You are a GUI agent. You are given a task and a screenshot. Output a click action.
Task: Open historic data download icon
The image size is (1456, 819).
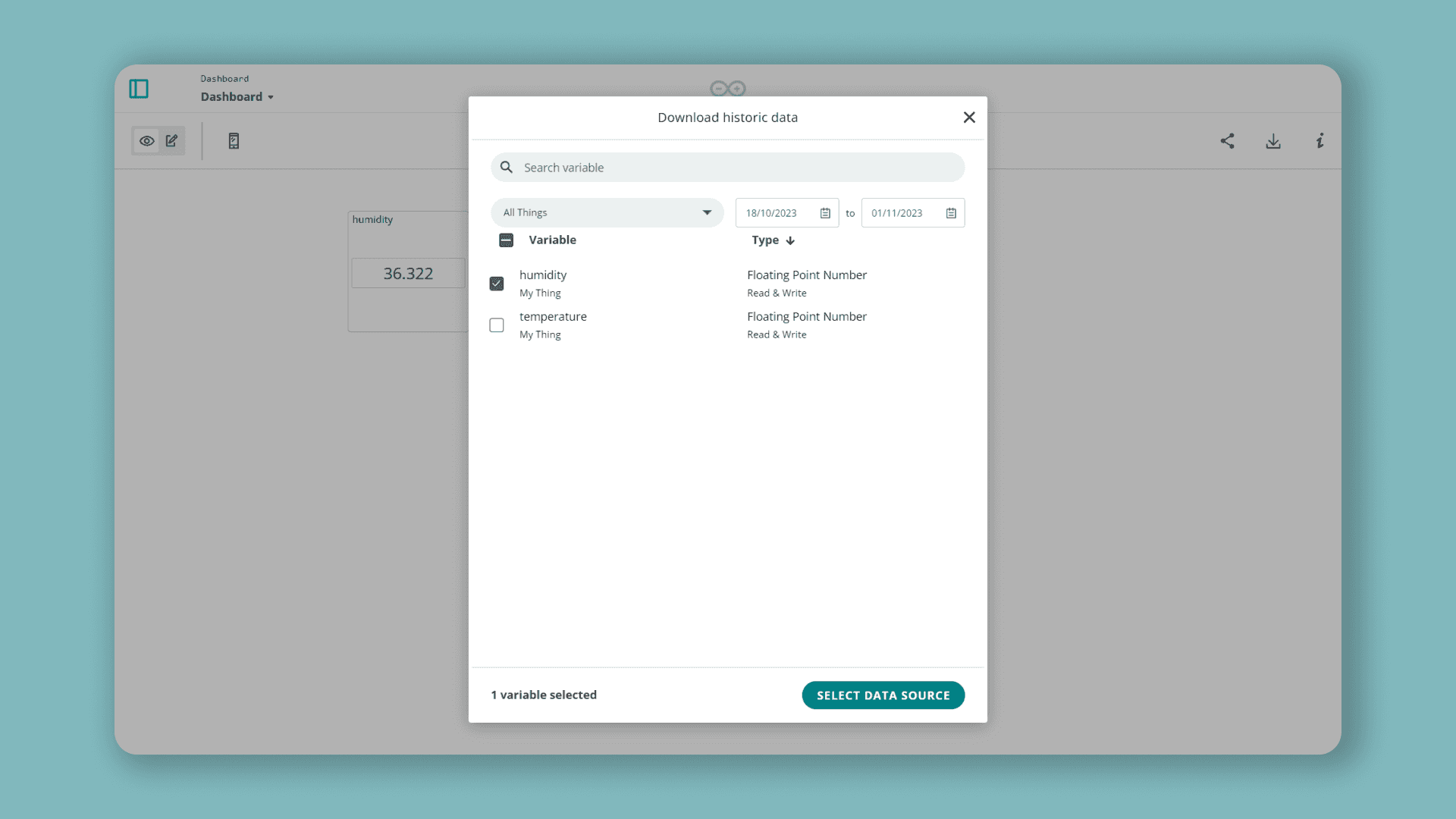[1273, 141]
